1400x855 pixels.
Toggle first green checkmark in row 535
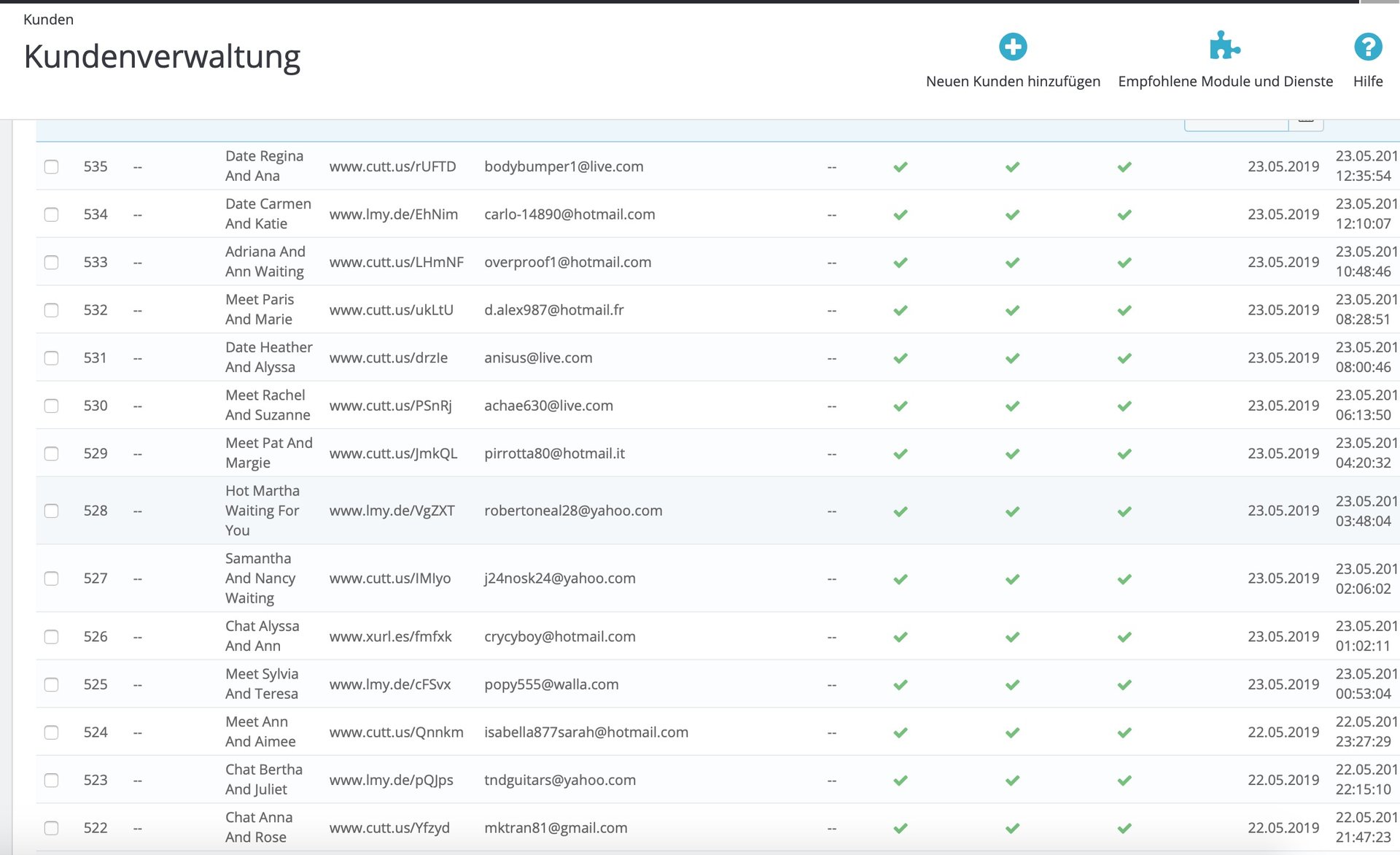(901, 167)
